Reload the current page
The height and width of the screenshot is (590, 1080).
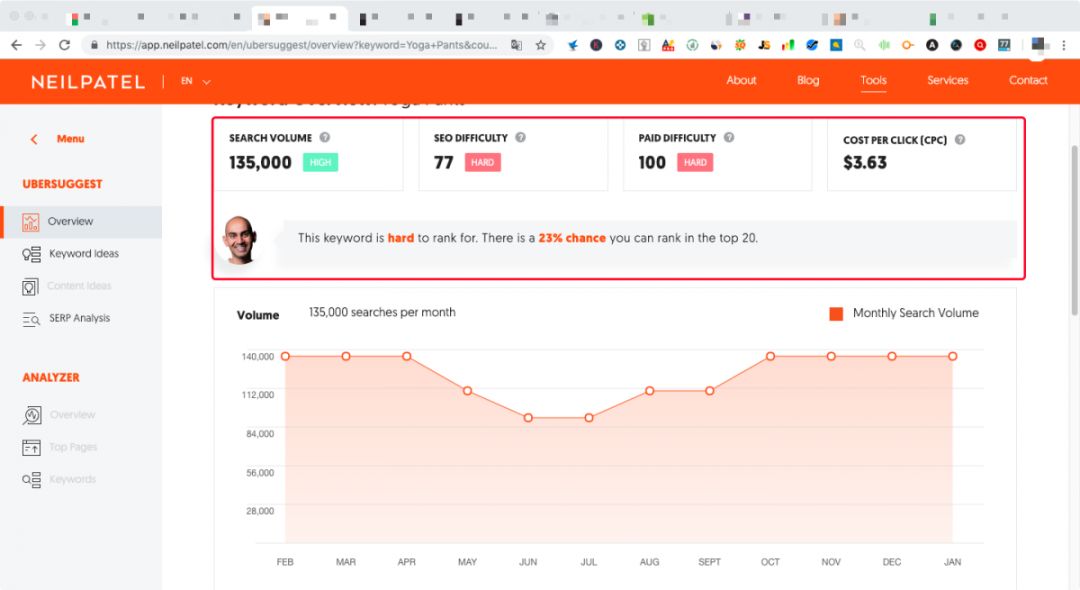point(65,45)
